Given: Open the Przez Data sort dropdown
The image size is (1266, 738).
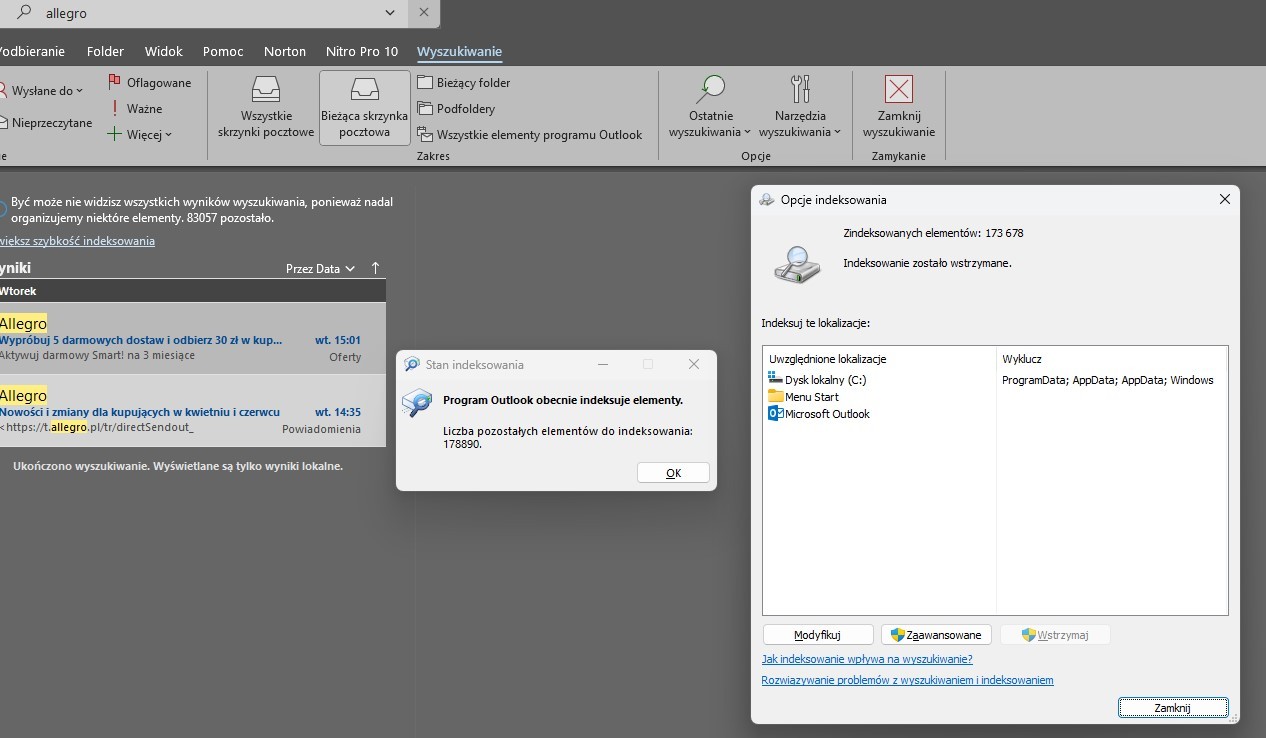Looking at the screenshot, I should pyautogui.click(x=320, y=269).
